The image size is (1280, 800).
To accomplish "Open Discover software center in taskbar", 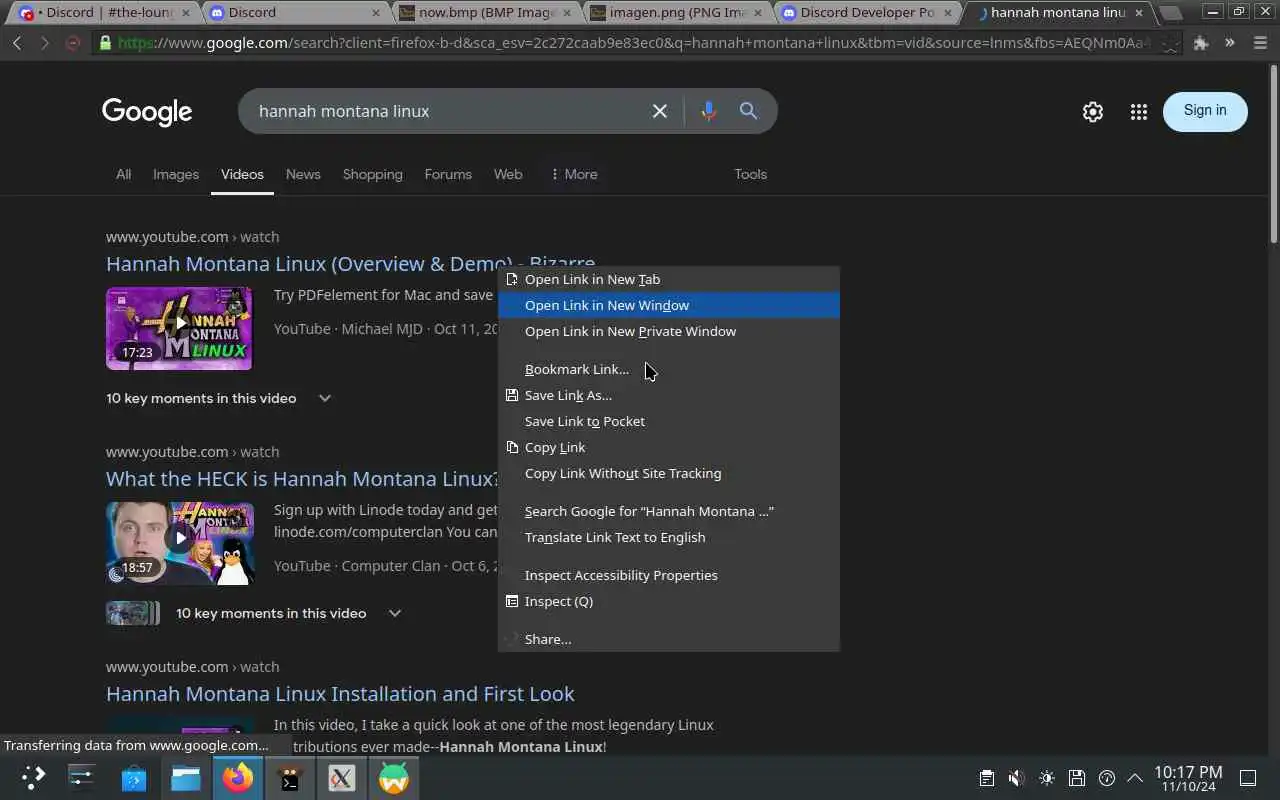I will point(134,778).
